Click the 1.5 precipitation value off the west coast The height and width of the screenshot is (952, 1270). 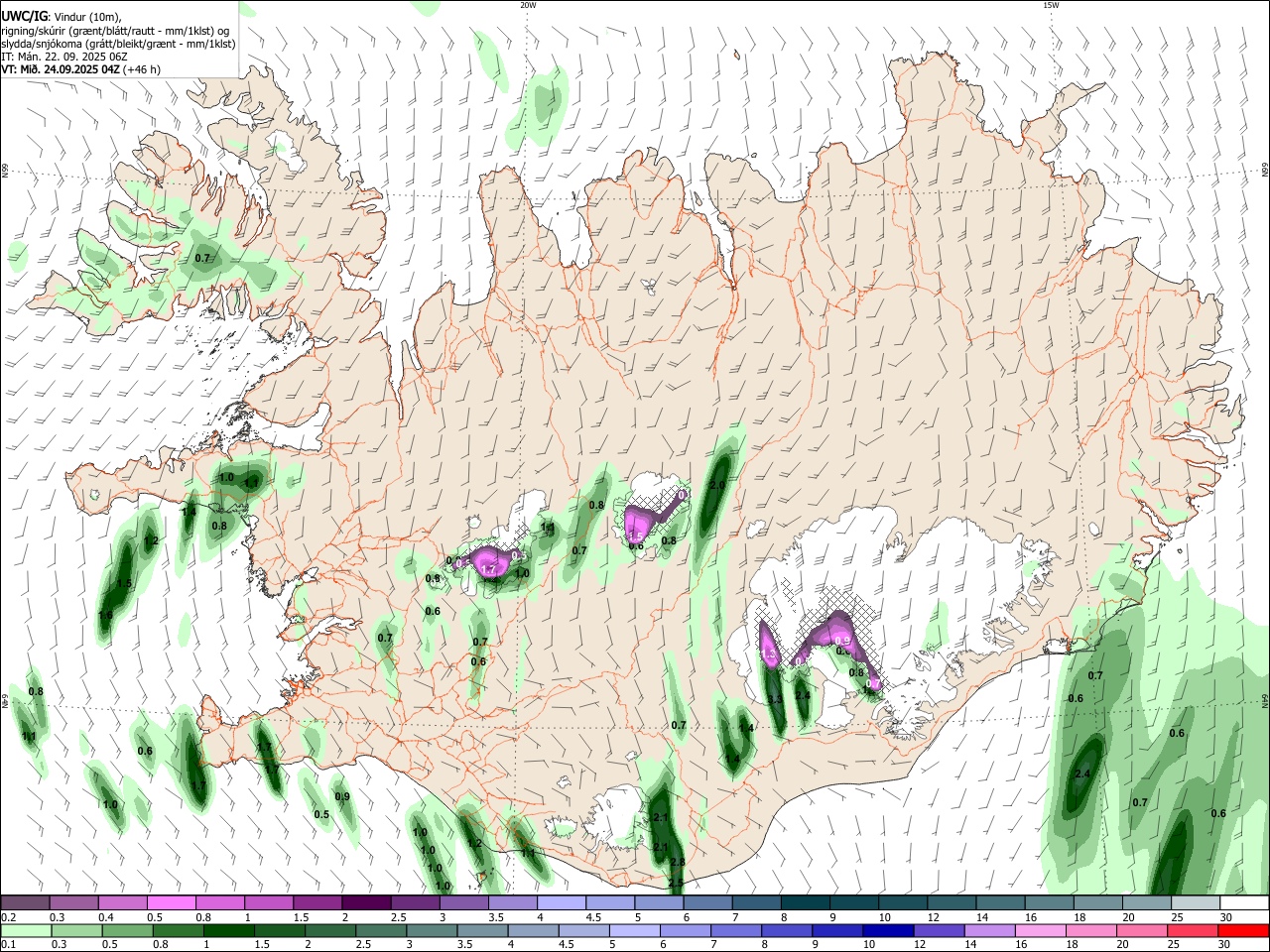click(124, 584)
